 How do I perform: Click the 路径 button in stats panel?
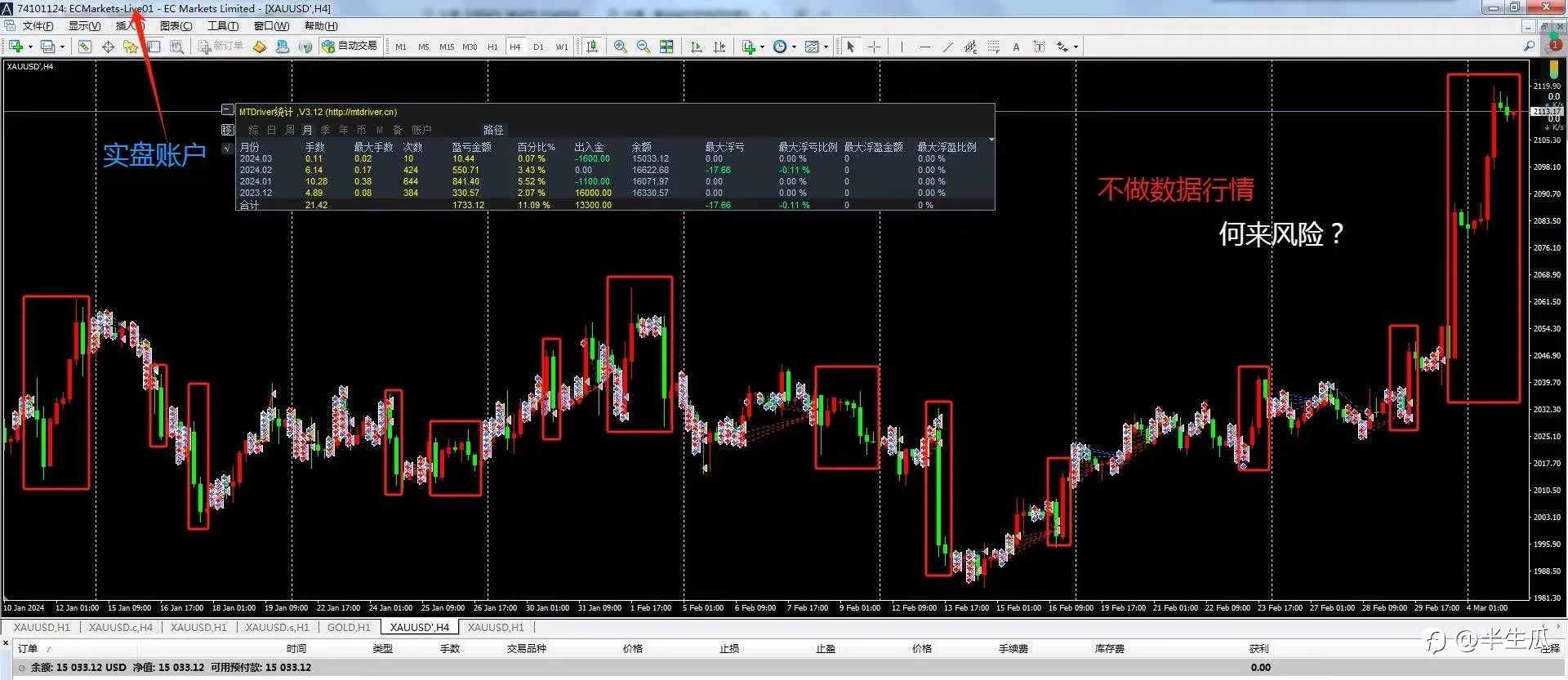point(493,130)
